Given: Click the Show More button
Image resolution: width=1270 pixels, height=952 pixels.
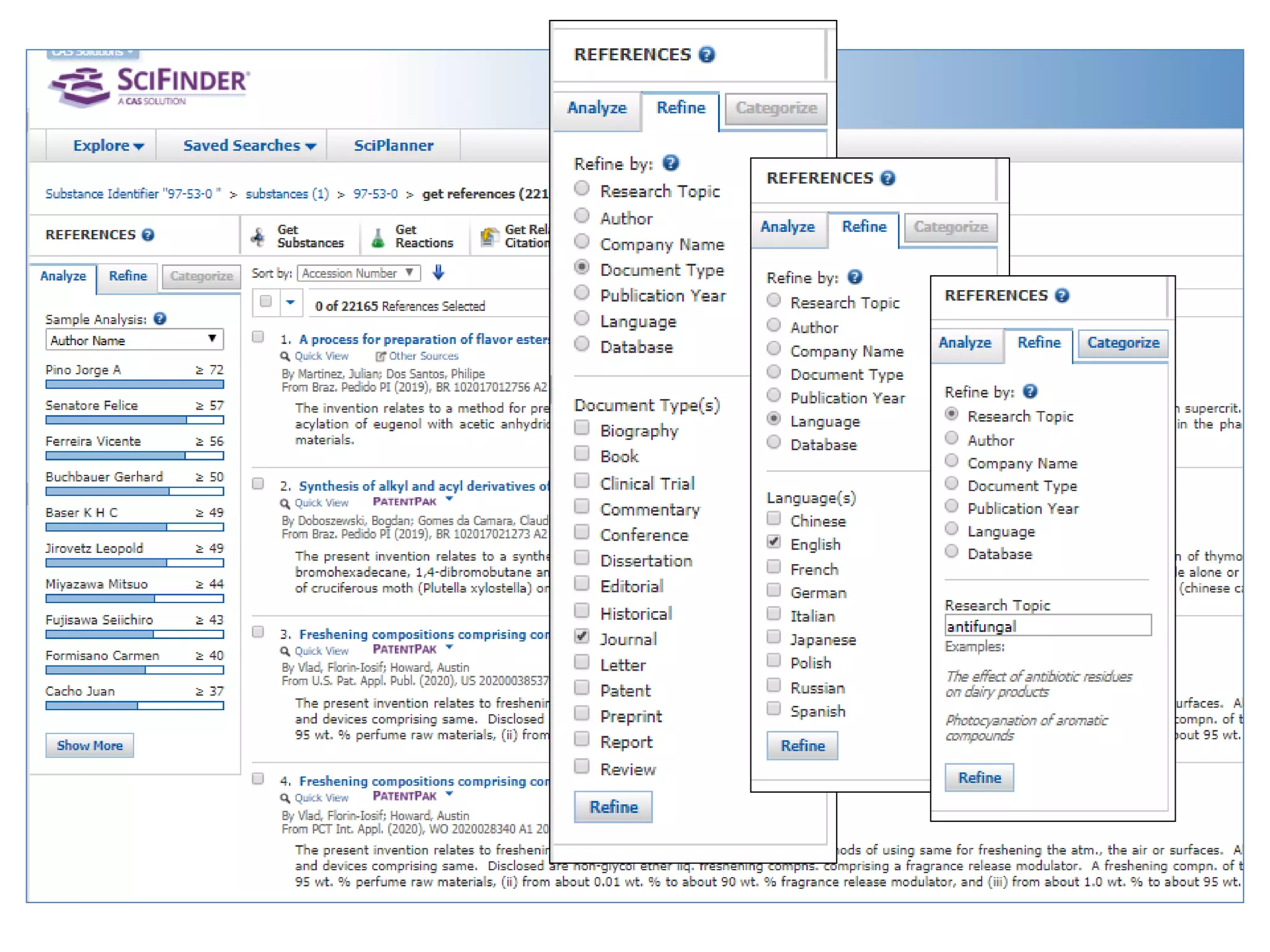Looking at the screenshot, I should tap(89, 745).
